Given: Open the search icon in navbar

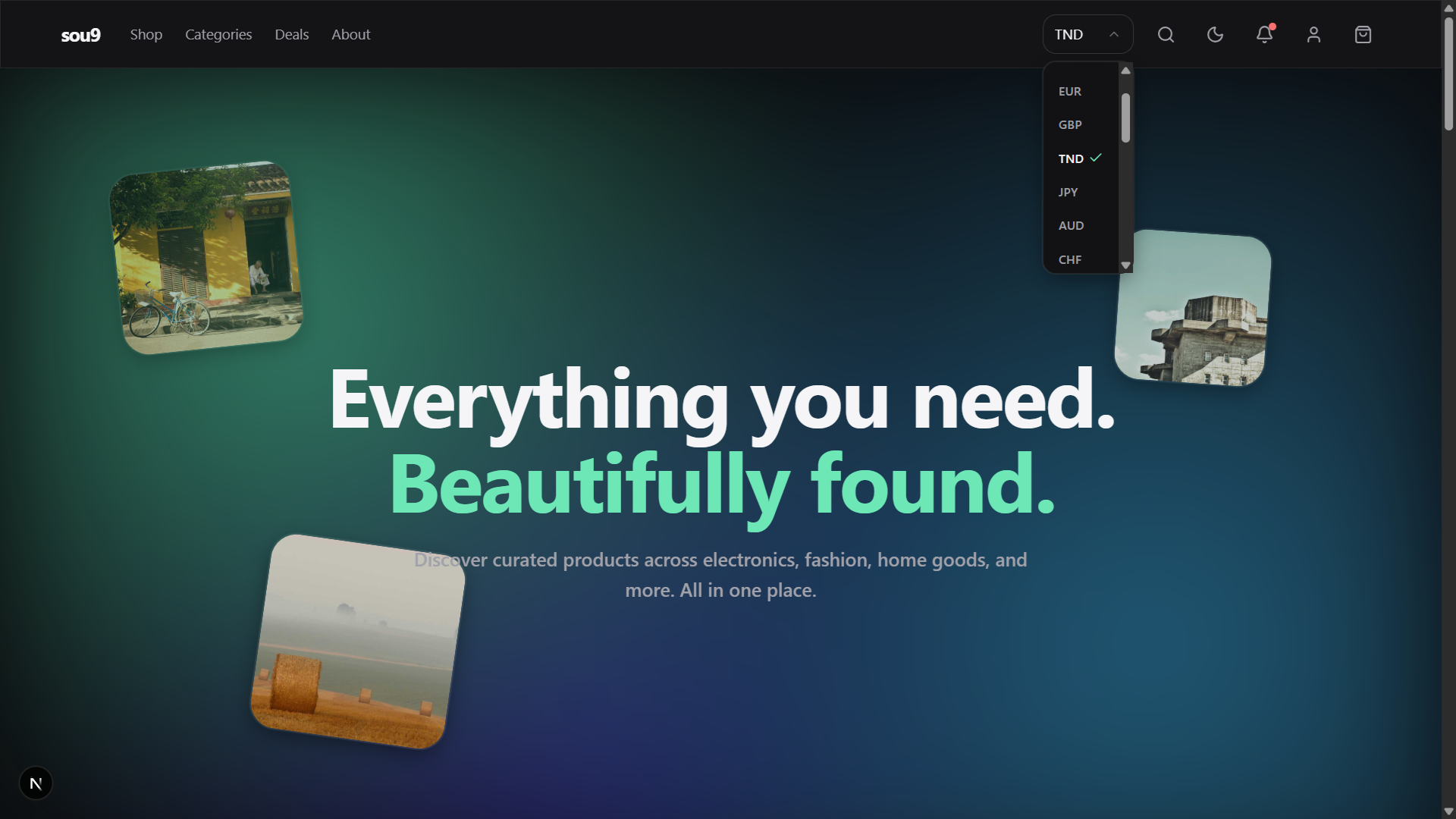Looking at the screenshot, I should tap(1166, 35).
